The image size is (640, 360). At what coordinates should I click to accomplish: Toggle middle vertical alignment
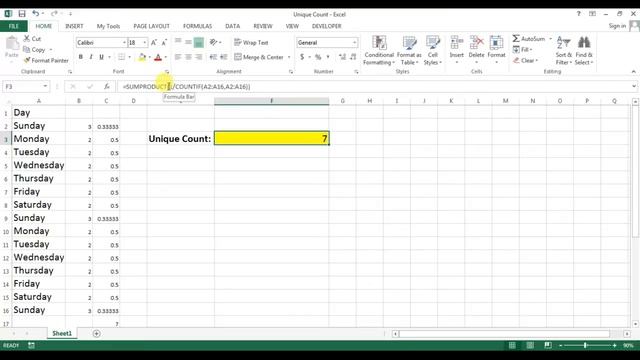click(x=188, y=42)
